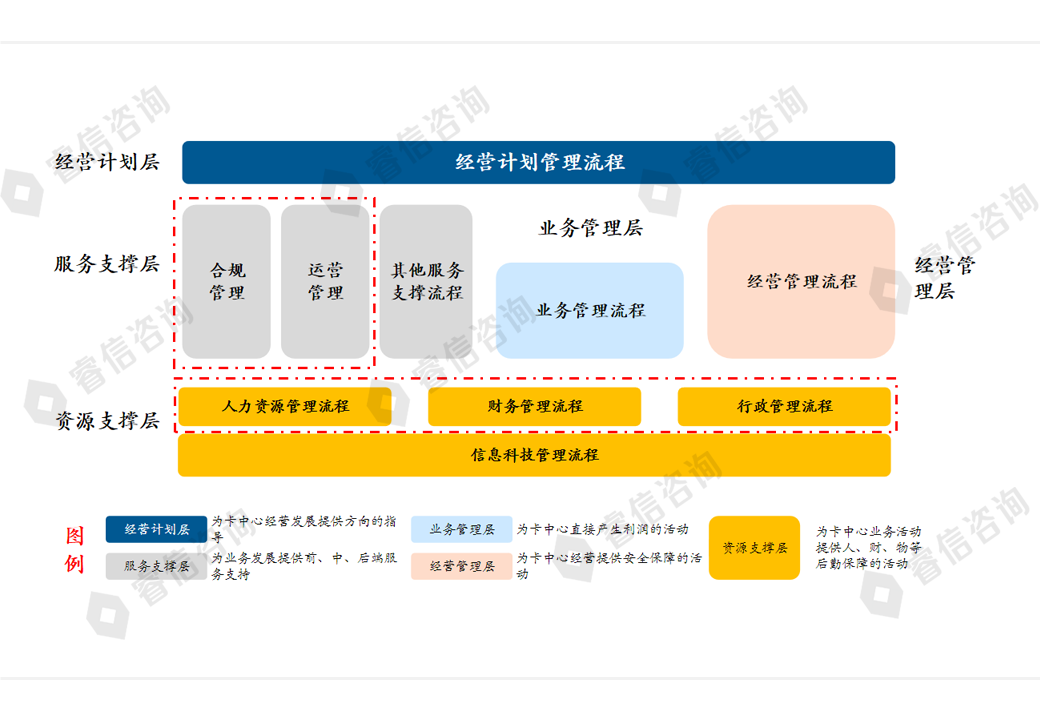The image size is (1040, 720).
Task: Select the 合规管理 gray box
Action: pyautogui.click(x=226, y=282)
